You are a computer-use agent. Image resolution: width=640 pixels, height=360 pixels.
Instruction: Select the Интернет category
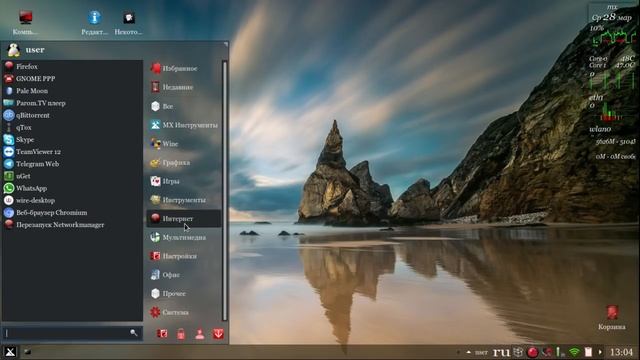(184, 219)
